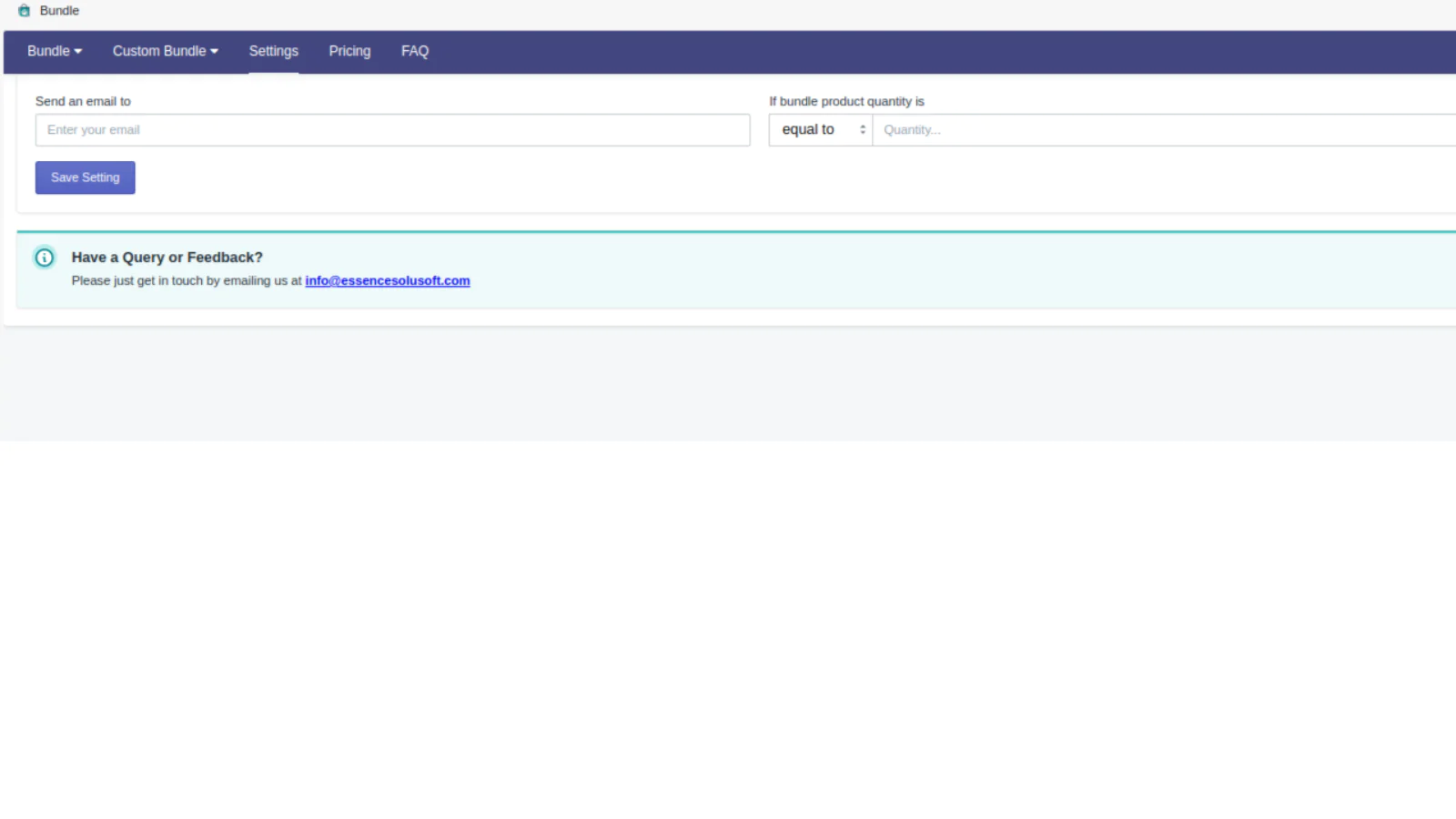Click the 'Have a Query or Feedback?' heading

click(167, 258)
